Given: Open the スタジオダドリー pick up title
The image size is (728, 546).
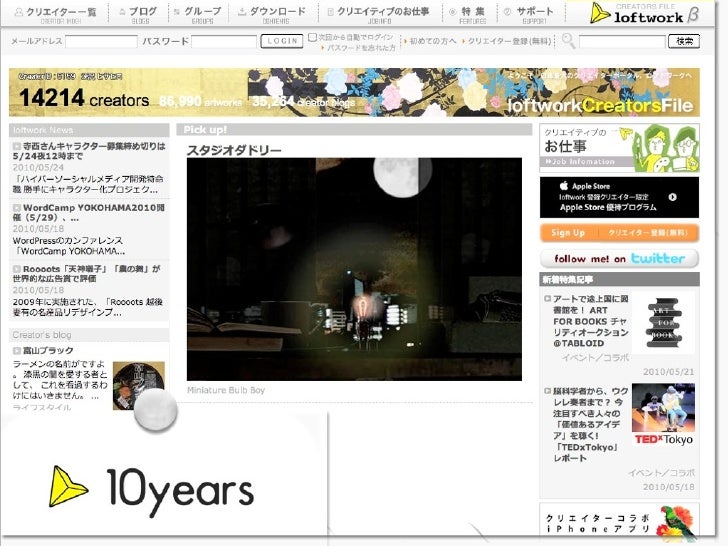Looking at the screenshot, I should click(234, 150).
